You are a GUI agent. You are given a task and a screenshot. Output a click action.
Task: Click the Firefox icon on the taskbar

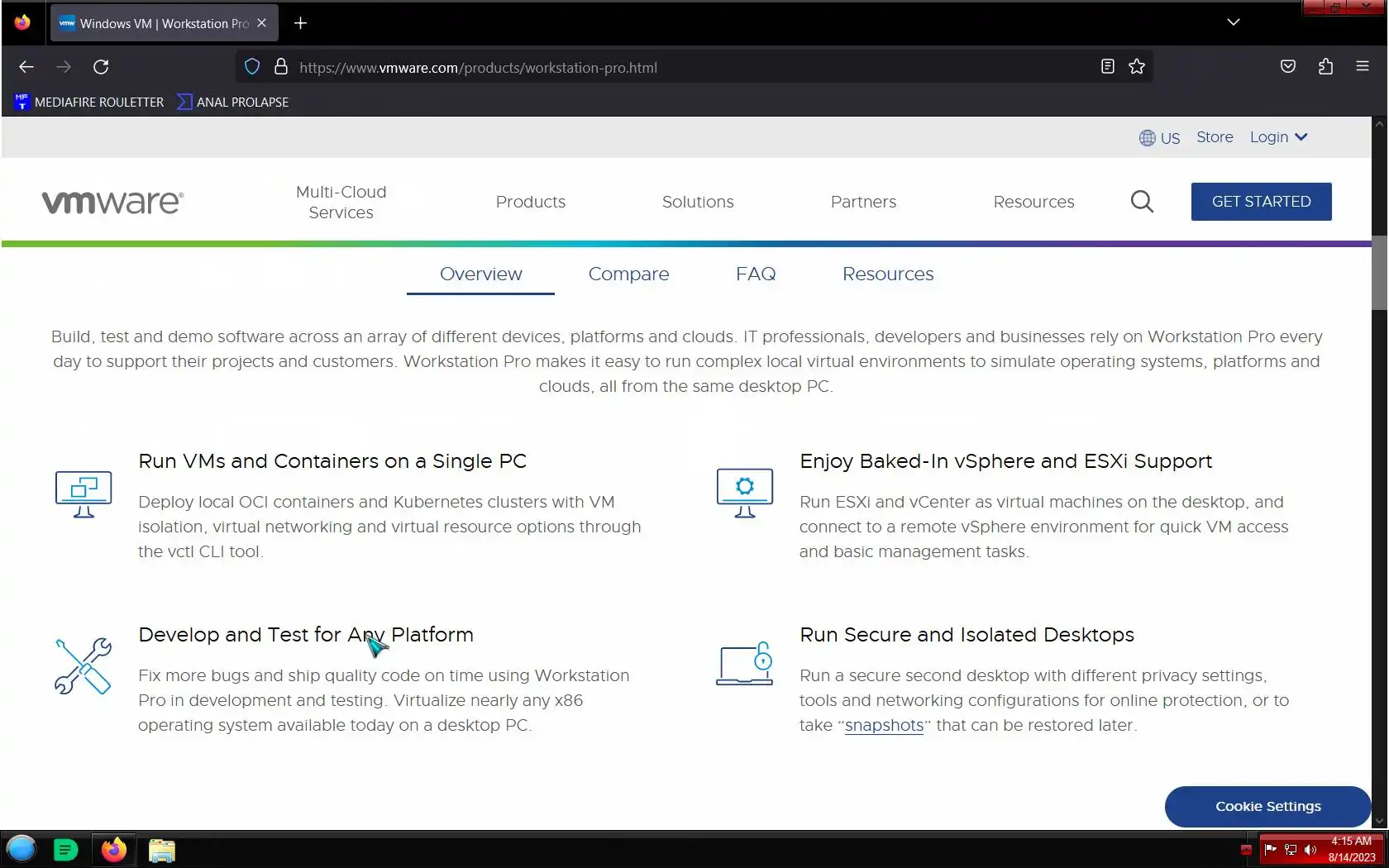point(113,850)
